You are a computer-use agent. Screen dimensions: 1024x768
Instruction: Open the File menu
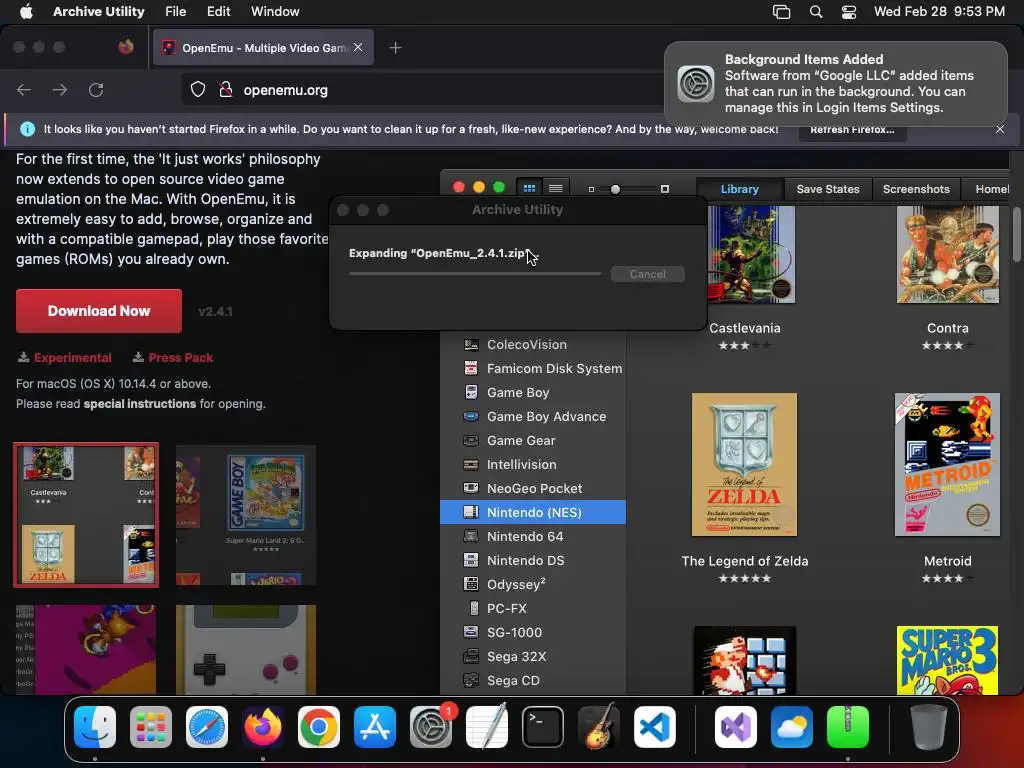176,12
